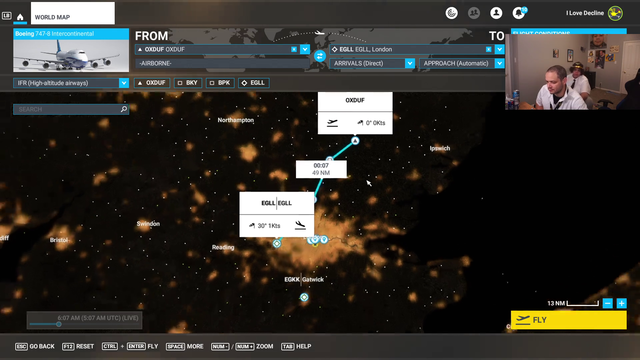Viewport: 640px width, 360px height.
Task: Select the BKY waypoint chip
Action: point(188,83)
